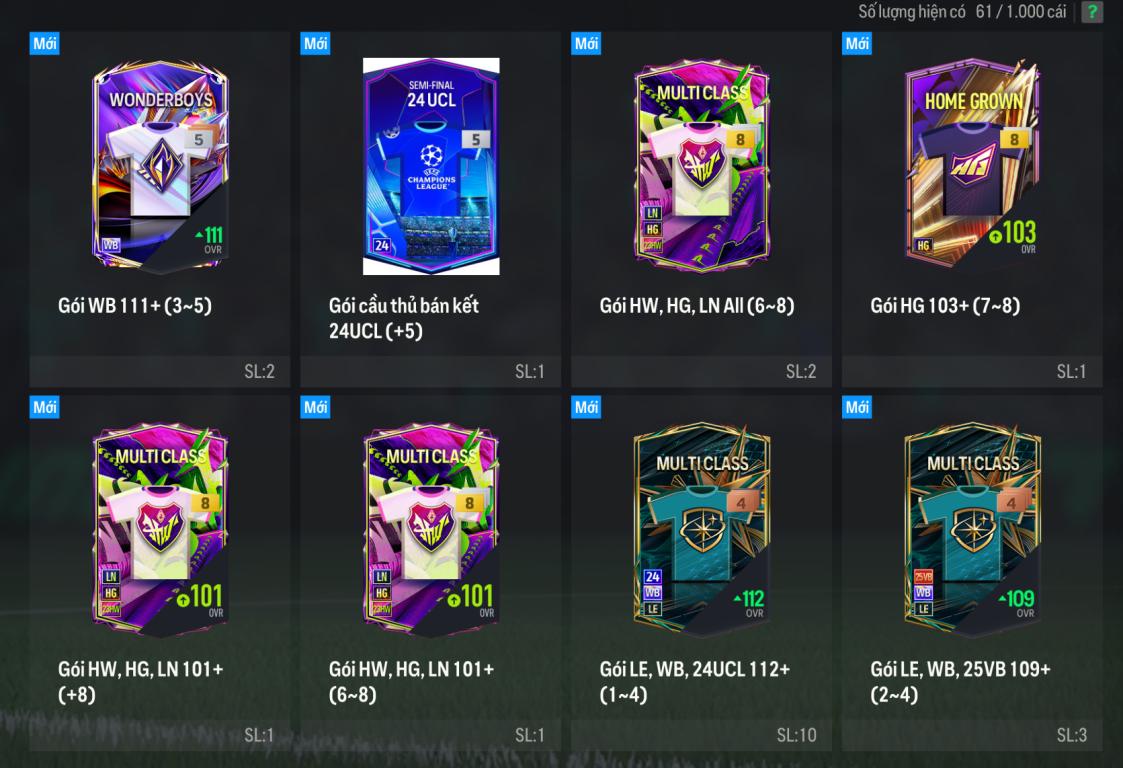Click the Gói WB 111+ (3~5) label

[x=135, y=306]
